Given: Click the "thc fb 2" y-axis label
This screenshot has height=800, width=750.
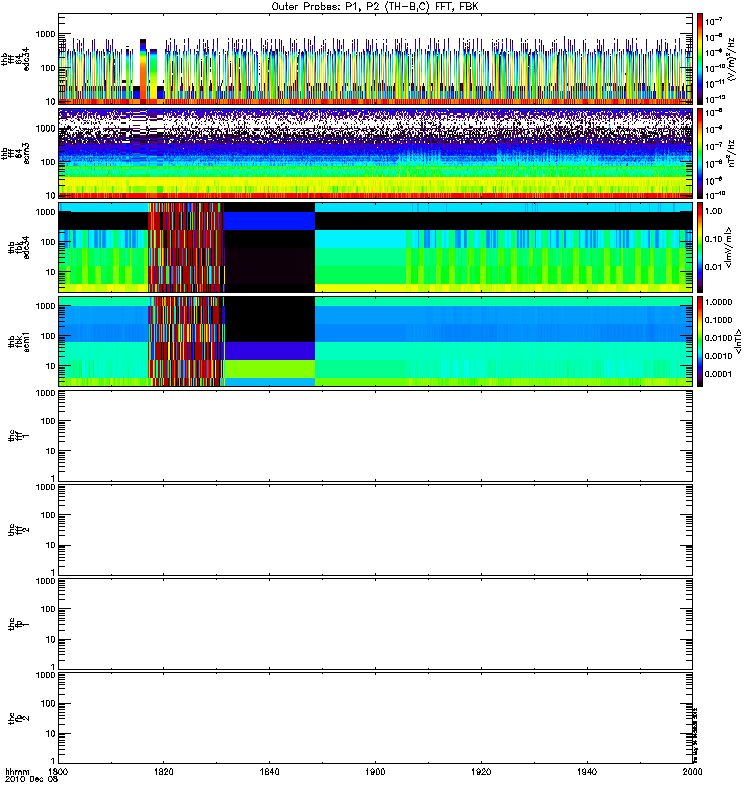Looking at the screenshot, I should [18, 718].
